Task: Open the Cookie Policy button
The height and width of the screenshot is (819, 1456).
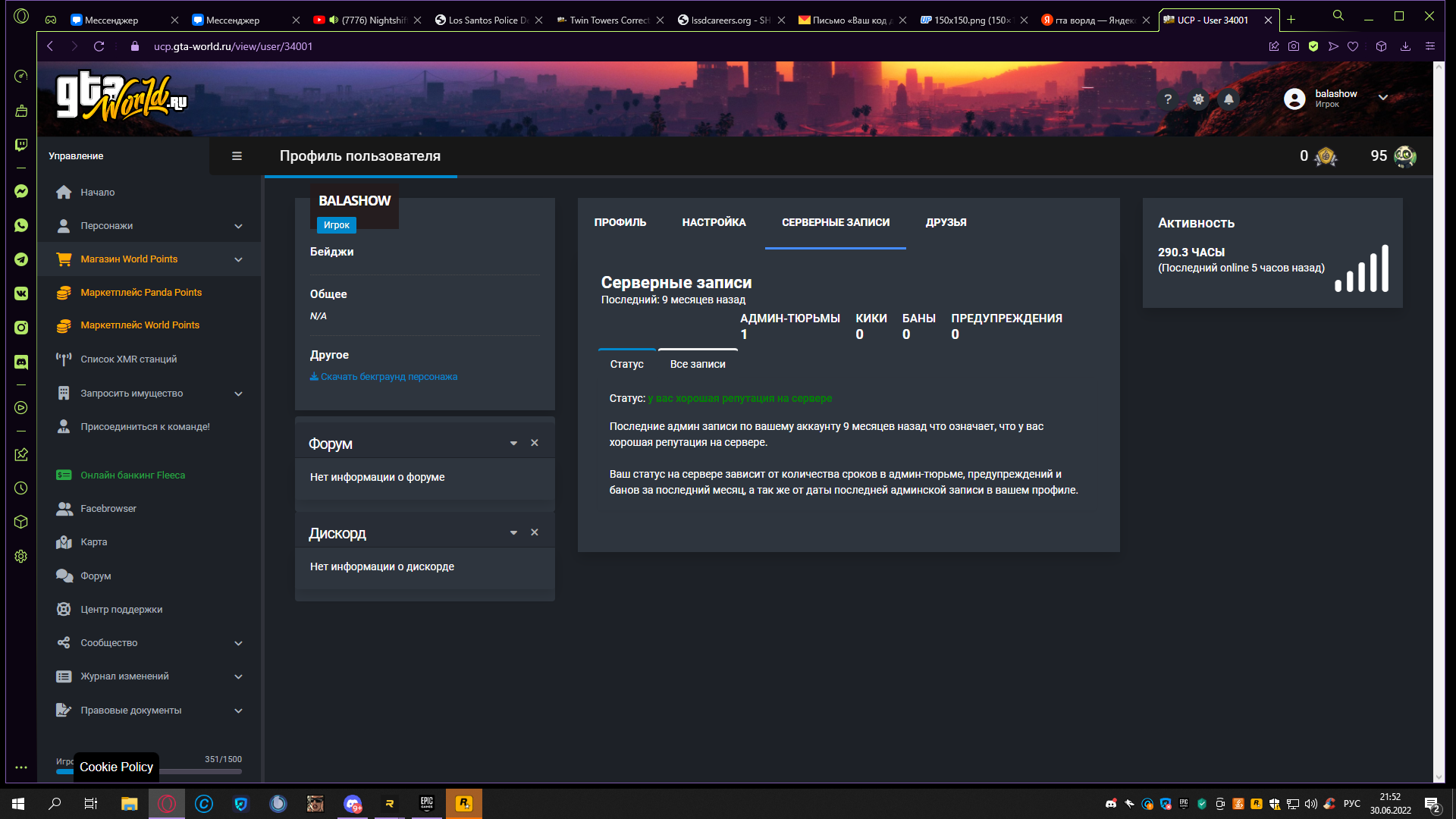Action: click(116, 767)
